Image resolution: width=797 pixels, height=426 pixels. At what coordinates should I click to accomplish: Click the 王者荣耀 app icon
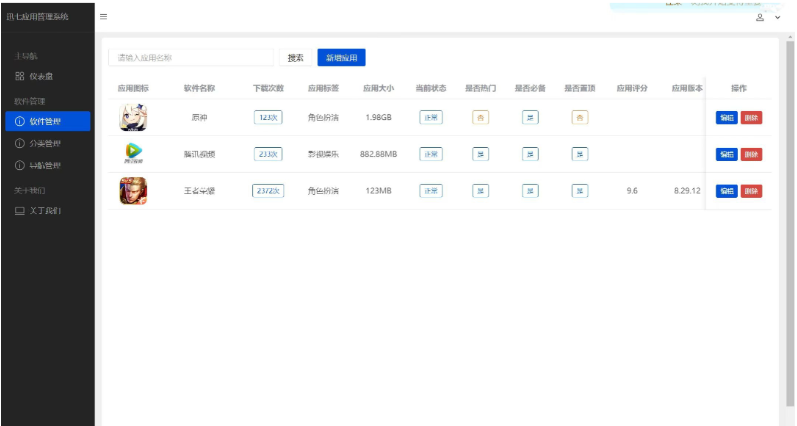[x=133, y=190]
